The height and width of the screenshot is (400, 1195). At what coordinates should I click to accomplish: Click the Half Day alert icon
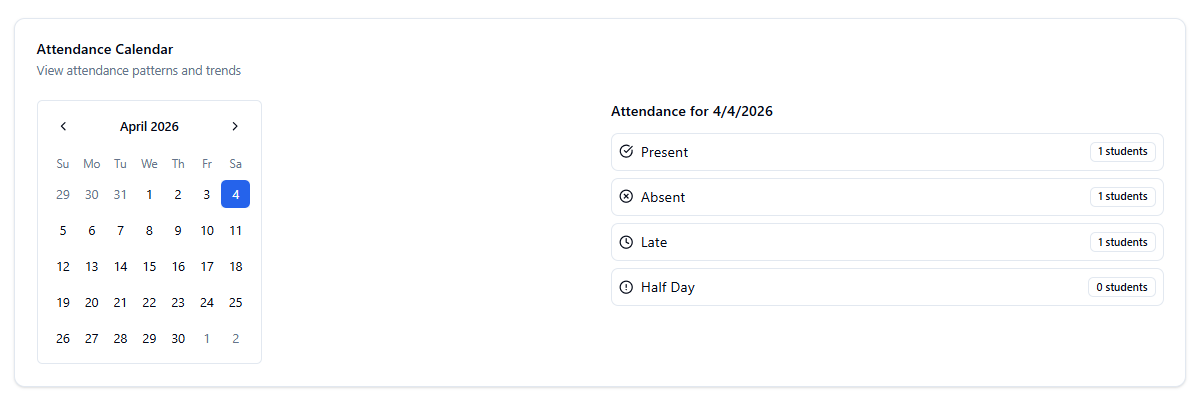pyautogui.click(x=627, y=287)
